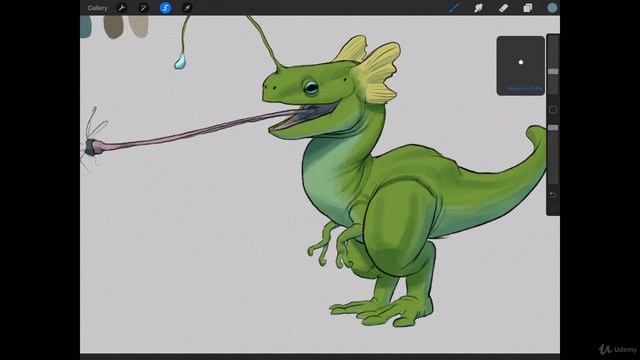The height and width of the screenshot is (360, 640).
Task: Click the brush size slider handle
Action: (x=553, y=71)
